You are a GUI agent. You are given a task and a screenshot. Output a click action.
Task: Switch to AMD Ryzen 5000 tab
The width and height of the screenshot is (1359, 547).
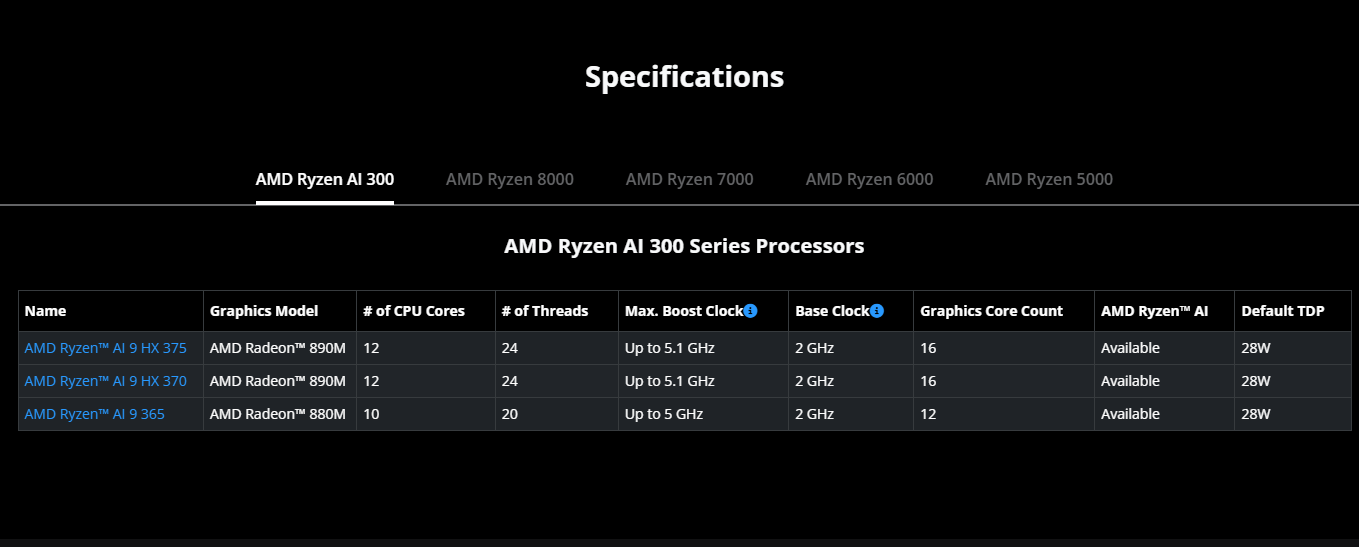click(x=1049, y=179)
